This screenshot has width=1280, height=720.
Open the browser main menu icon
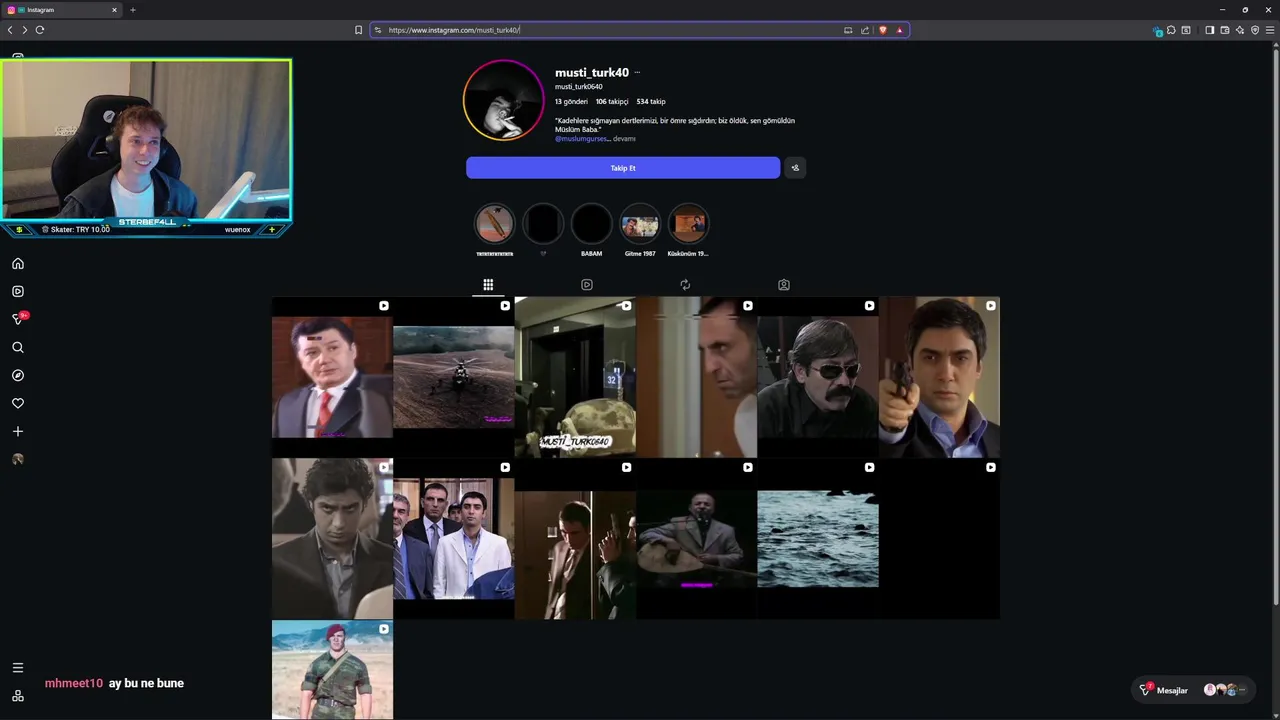coord(1271,30)
